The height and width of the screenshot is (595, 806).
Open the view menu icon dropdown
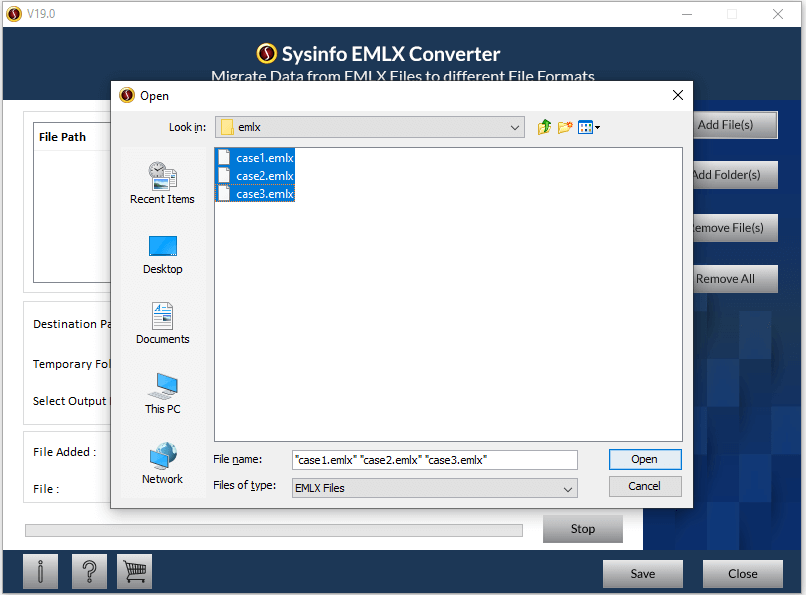[x=589, y=127]
